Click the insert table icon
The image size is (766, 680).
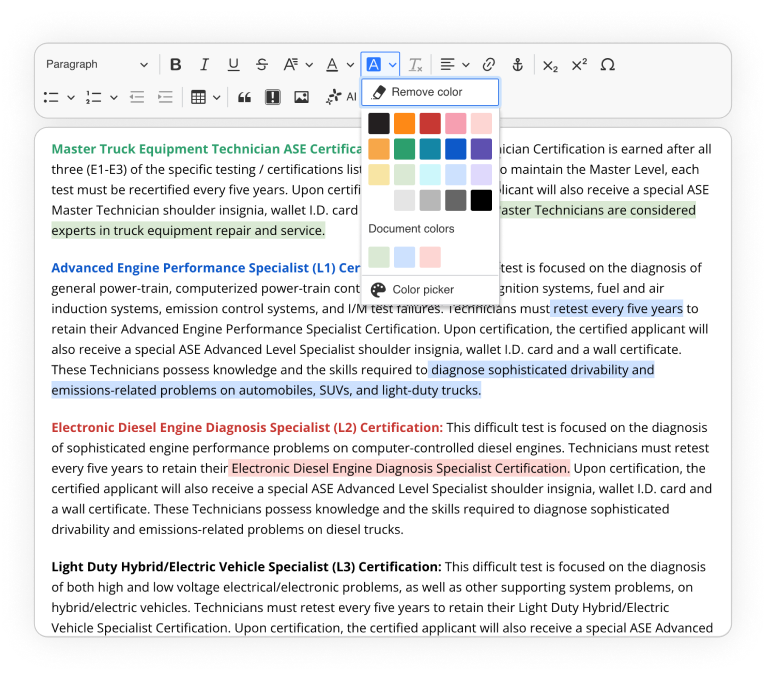pos(198,97)
